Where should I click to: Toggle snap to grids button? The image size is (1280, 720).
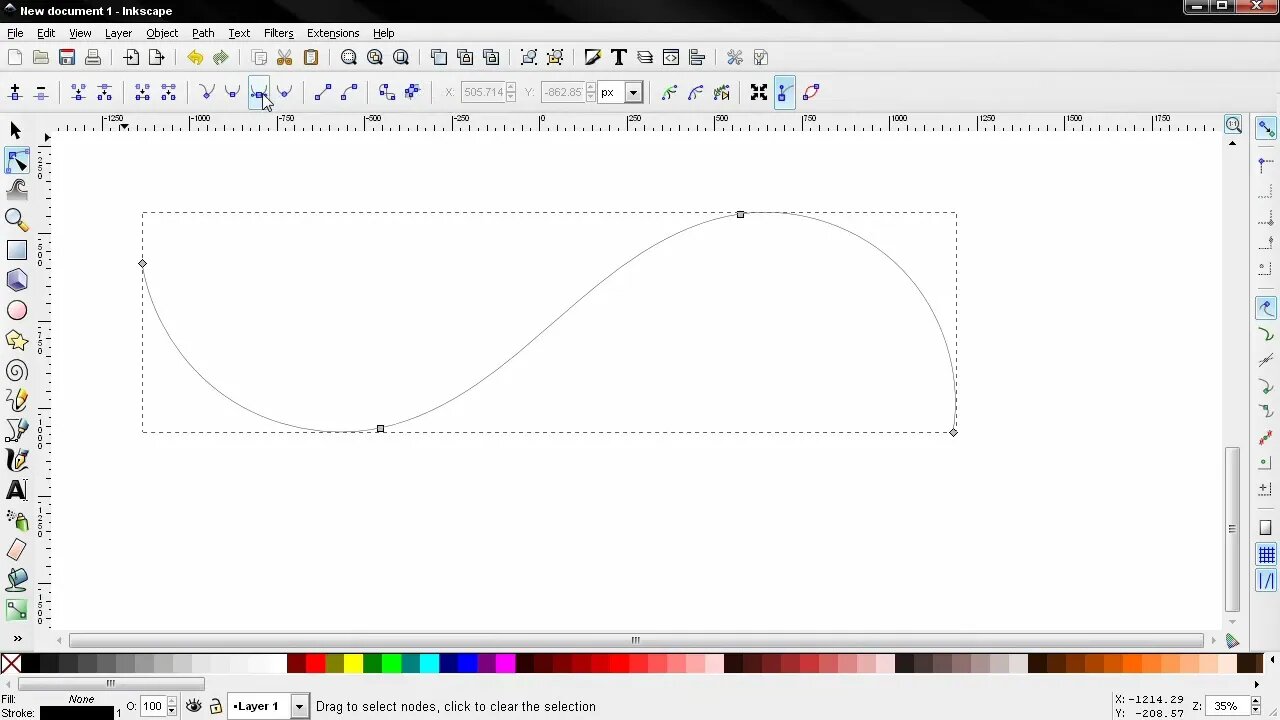[1266, 555]
